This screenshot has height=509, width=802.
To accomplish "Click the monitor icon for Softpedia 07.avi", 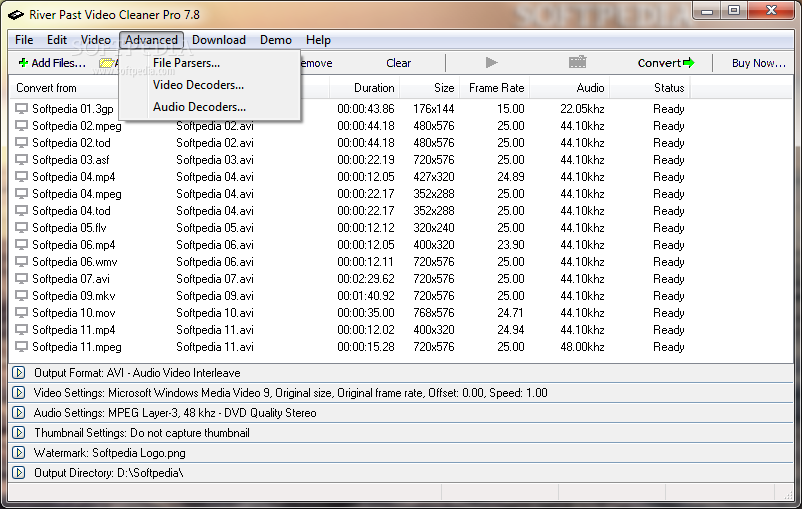I will pyautogui.click(x=21, y=279).
